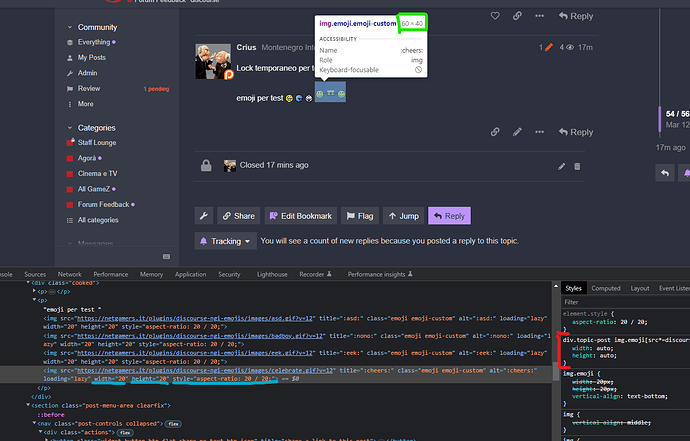Click the timeline bell notification button
This screenshot has height=441, width=690.
tap(686, 173)
